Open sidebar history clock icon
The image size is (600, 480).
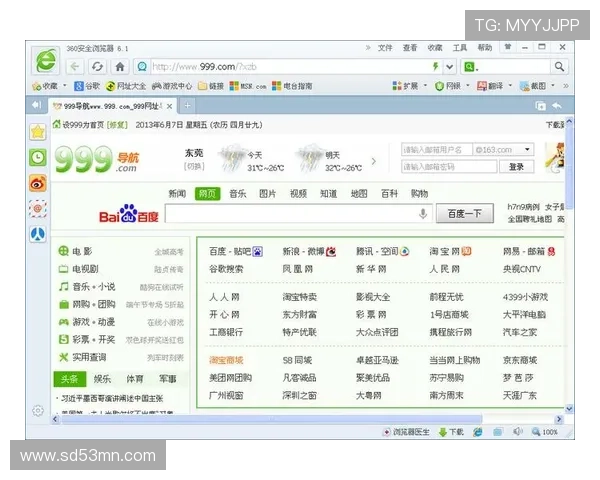[x=38, y=157]
